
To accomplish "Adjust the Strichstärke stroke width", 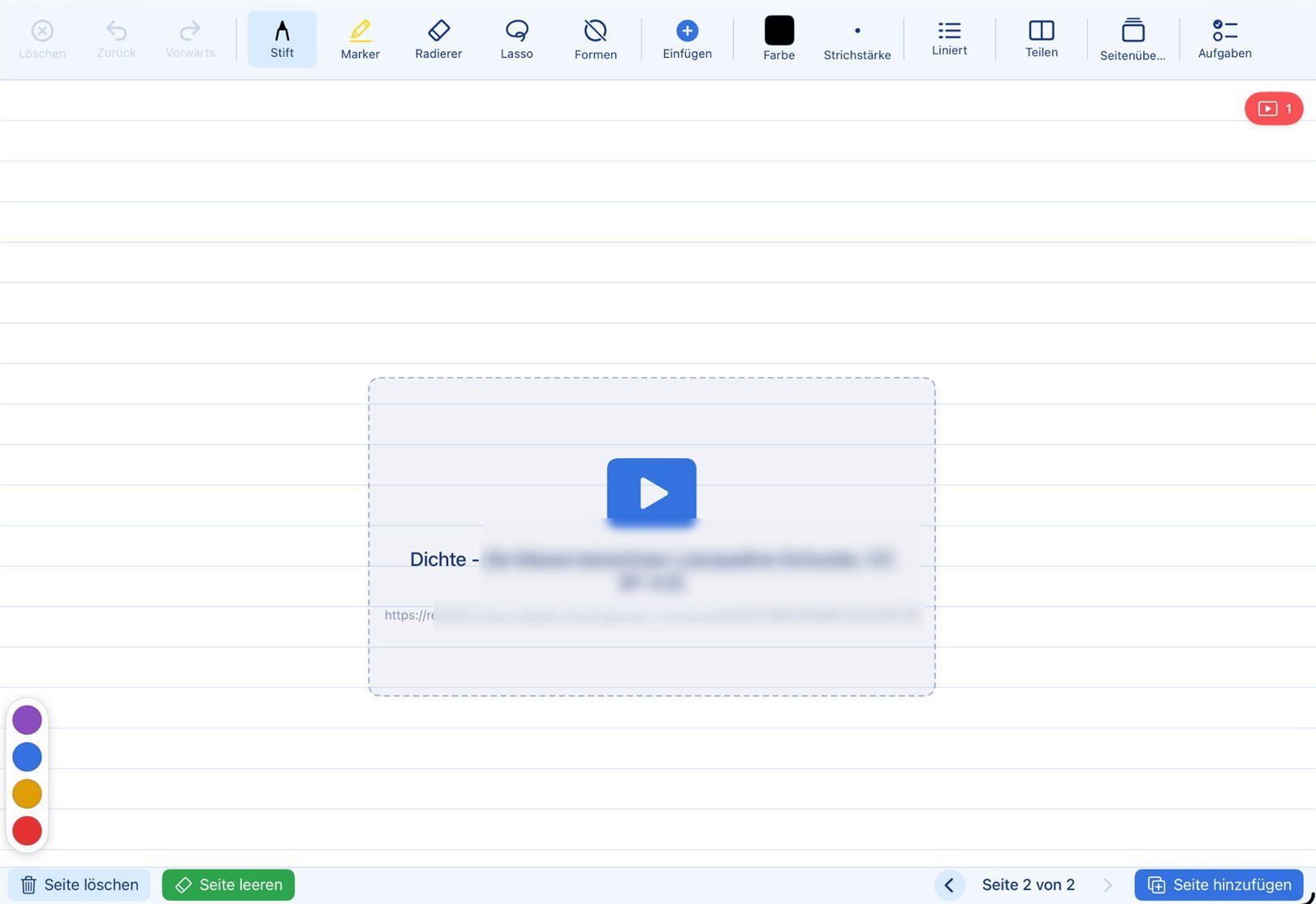I will tap(856, 39).
